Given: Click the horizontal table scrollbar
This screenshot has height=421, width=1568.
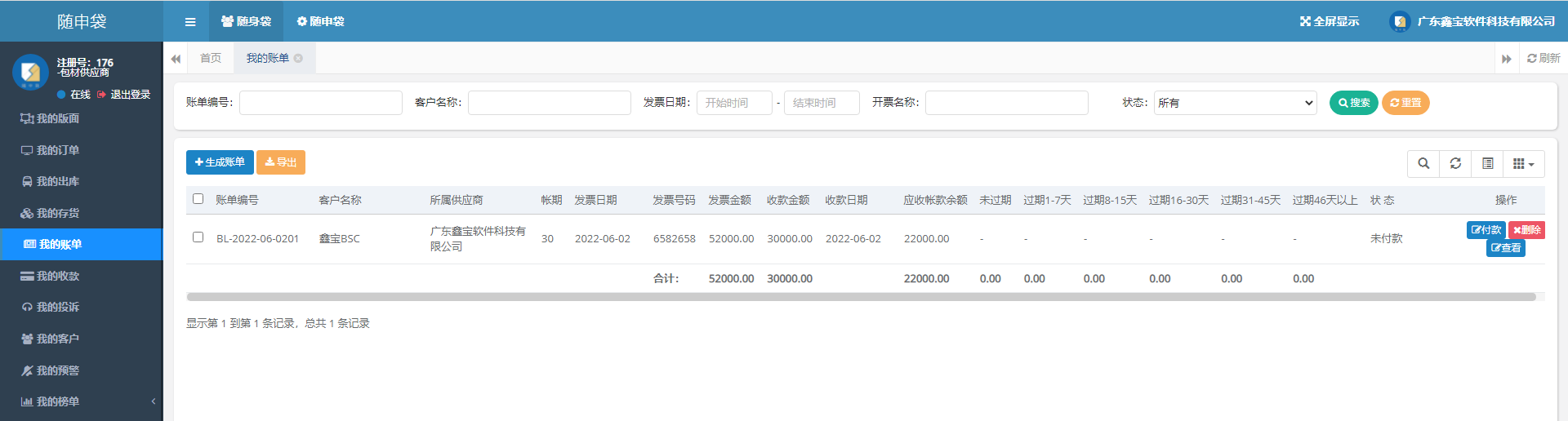Looking at the screenshot, I should tap(862, 297).
